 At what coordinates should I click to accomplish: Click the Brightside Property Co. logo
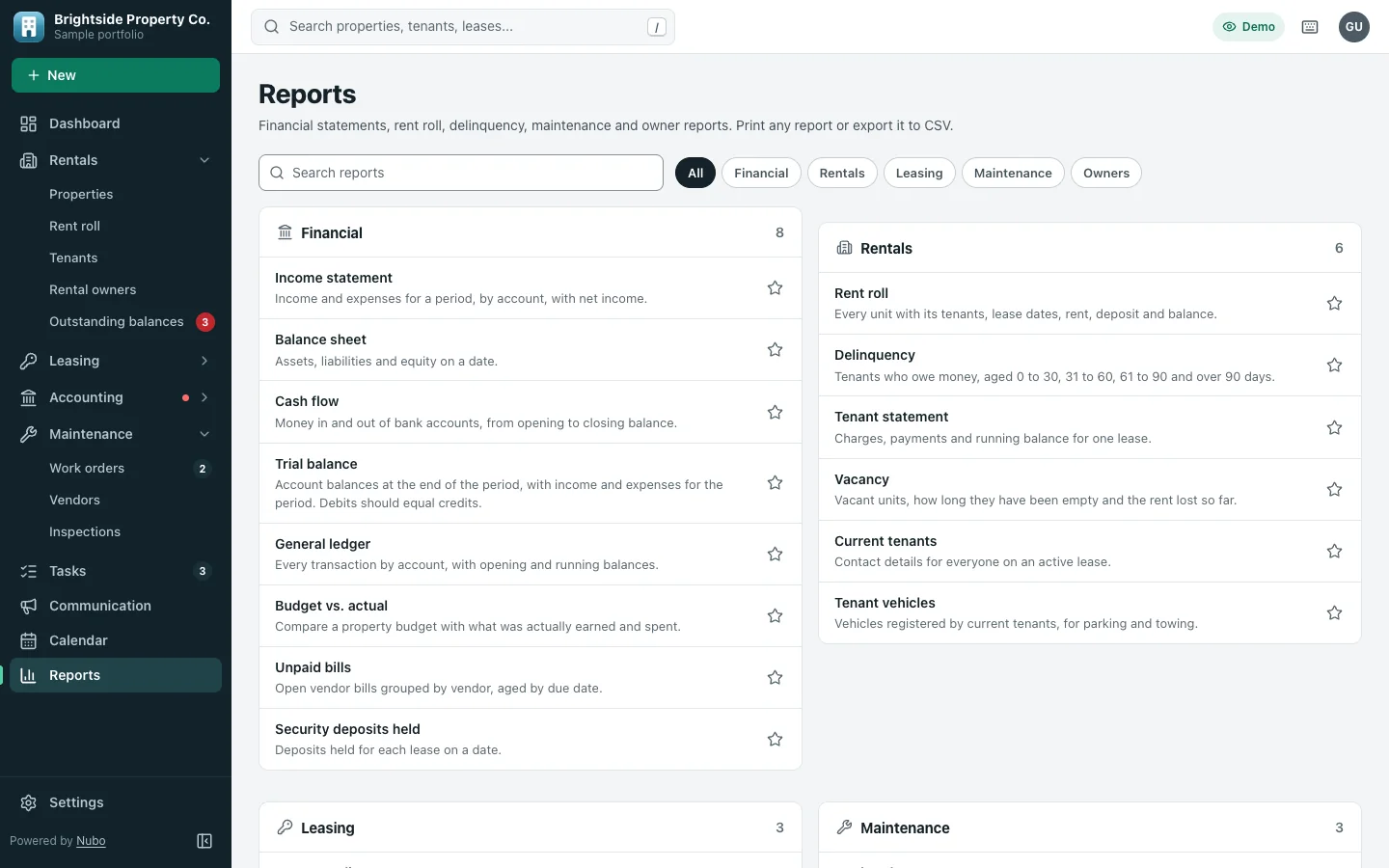pos(29,27)
